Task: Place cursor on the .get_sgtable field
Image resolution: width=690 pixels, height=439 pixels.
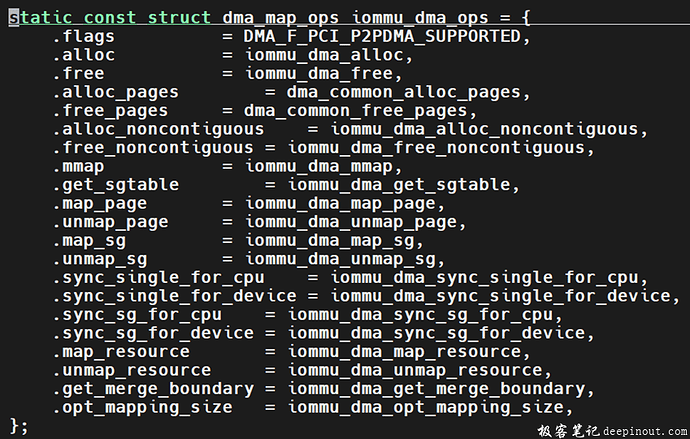Action: pyautogui.click(x=116, y=185)
